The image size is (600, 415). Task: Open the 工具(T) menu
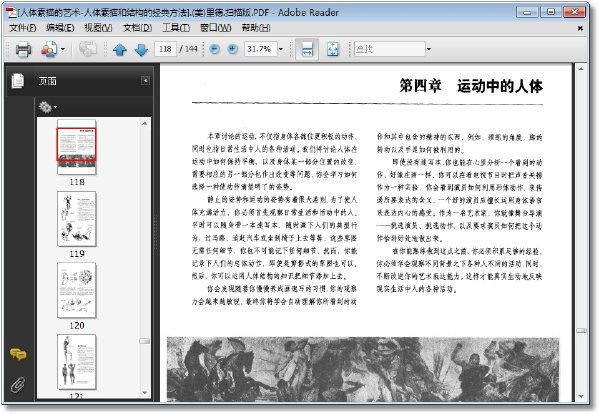(176, 28)
